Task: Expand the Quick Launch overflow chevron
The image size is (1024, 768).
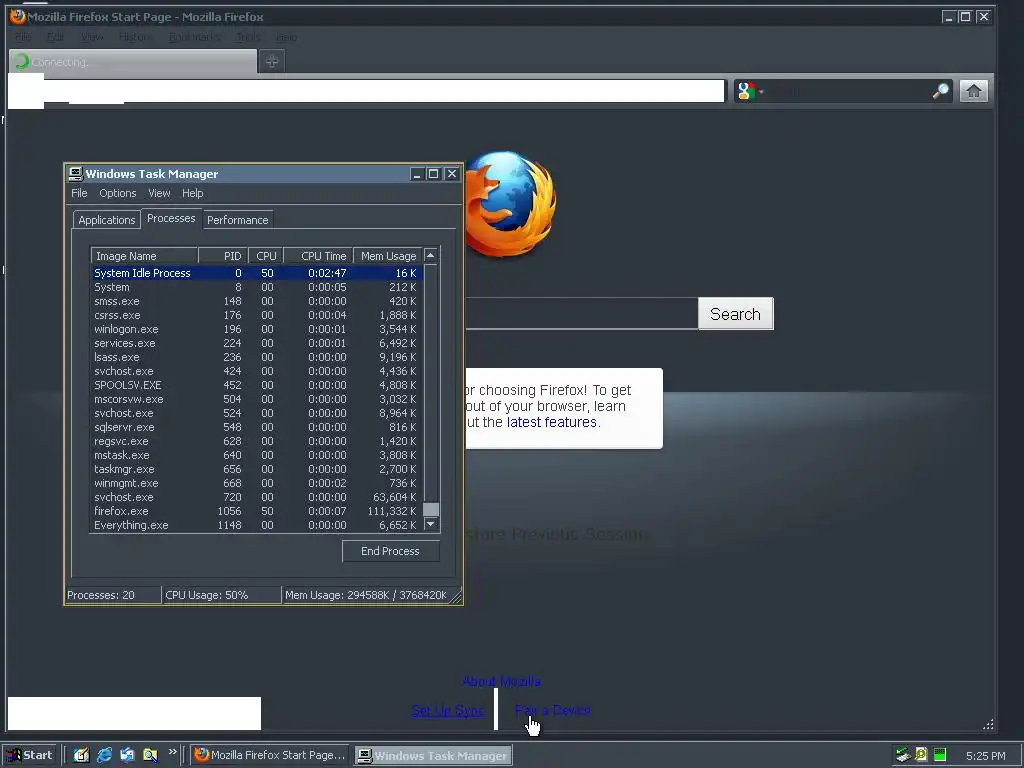Action: (172, 752)
